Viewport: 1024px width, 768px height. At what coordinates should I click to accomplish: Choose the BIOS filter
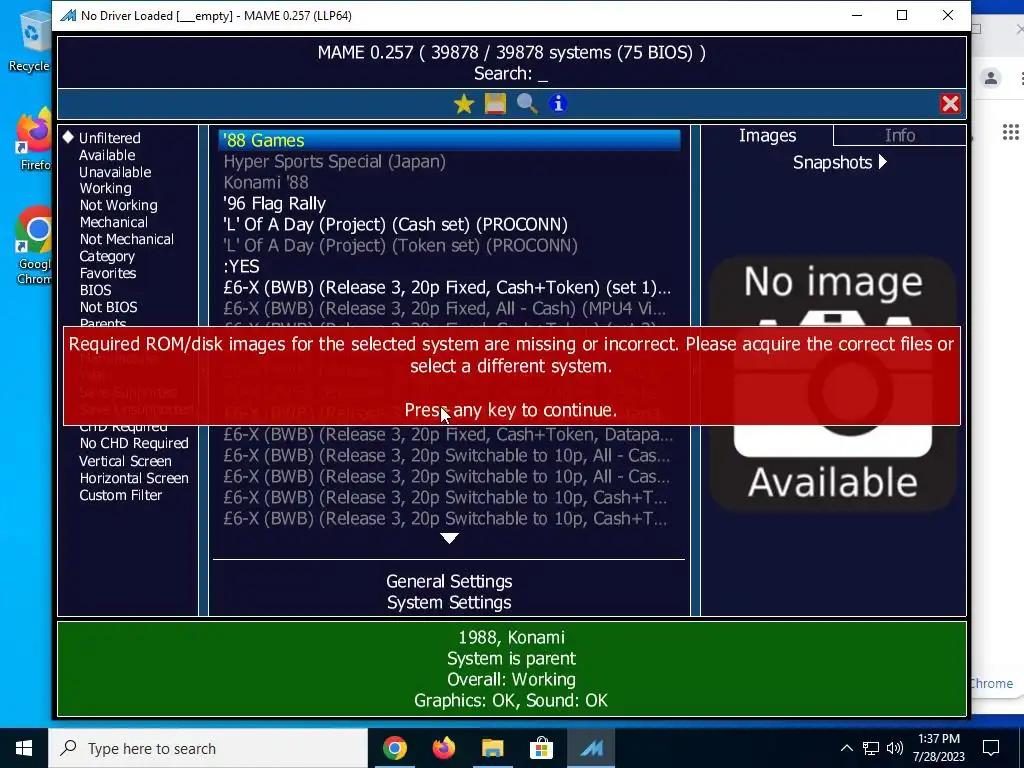[x=95, y=290]
